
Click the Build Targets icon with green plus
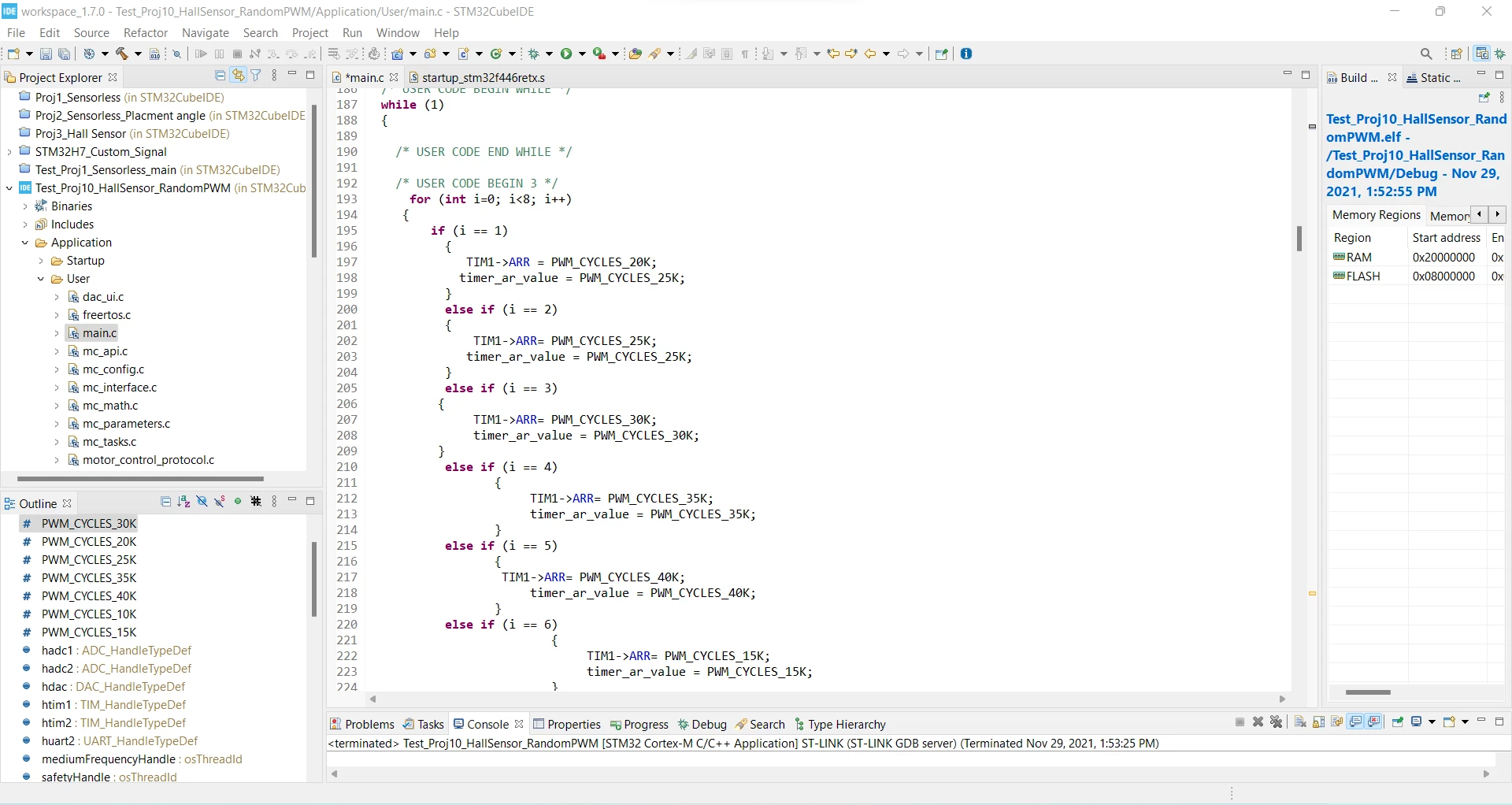[497, 54]
